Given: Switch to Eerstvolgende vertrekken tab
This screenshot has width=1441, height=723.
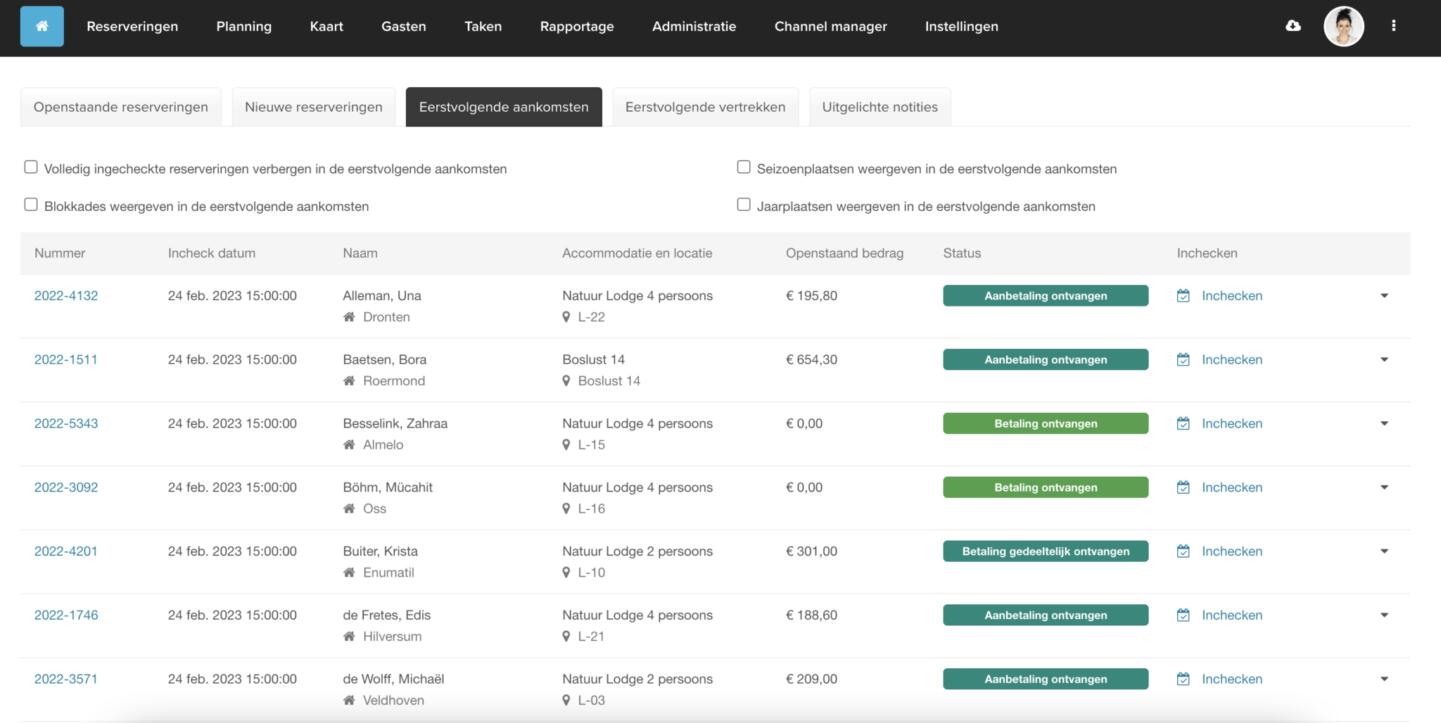Looking at the screenshot, I should pos(705,107).
